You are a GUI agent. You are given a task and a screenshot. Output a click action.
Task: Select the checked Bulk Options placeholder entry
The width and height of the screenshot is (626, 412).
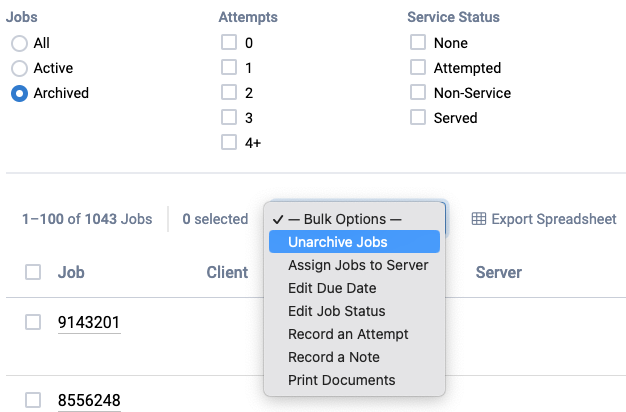344,219
